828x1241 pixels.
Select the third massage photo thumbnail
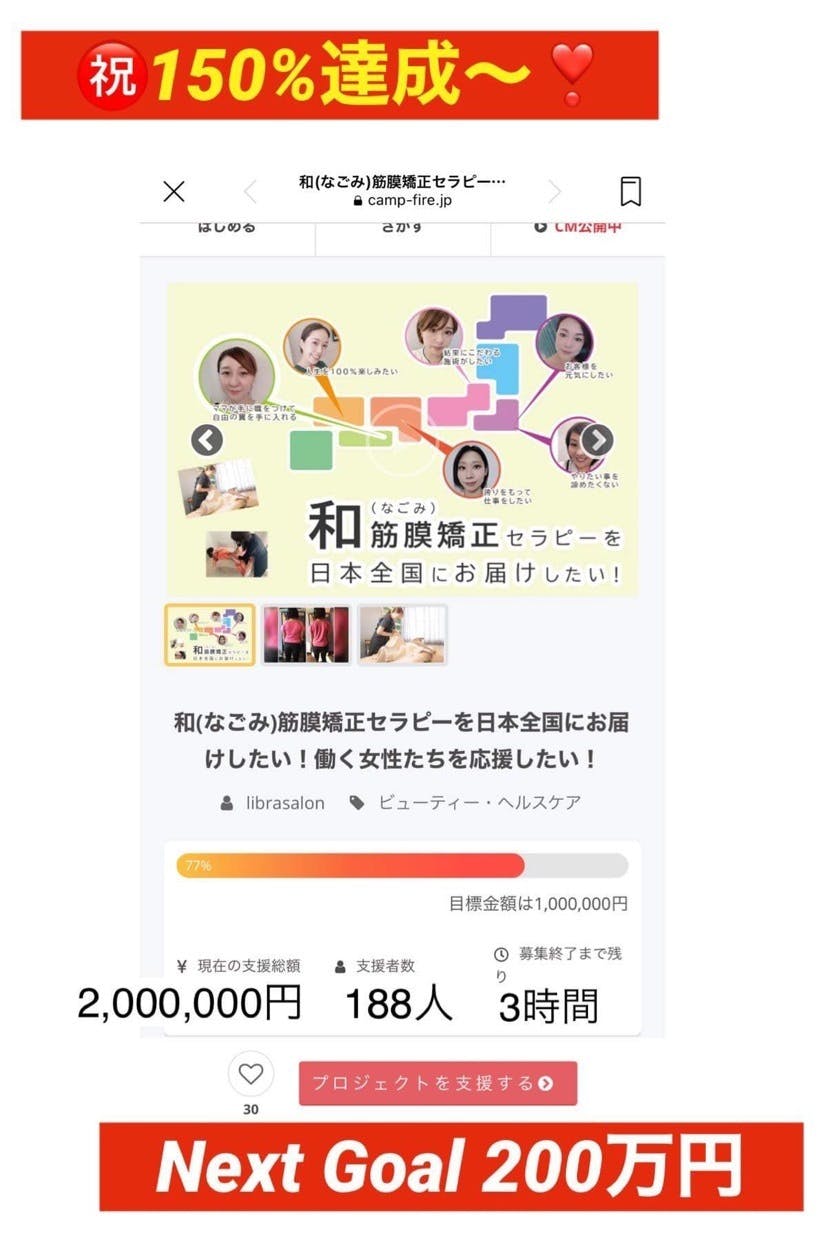[x=403, y=635]
